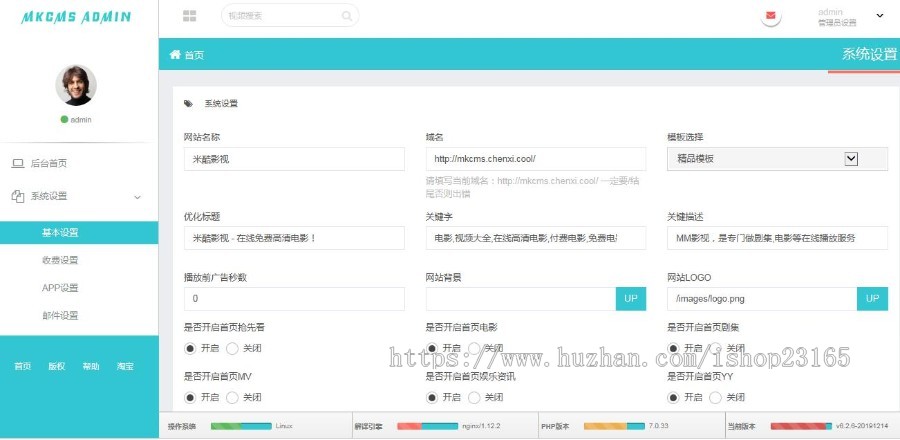Click the home icon in breadcrumb
Image resolution: width=900 pixels, height=440 pixels.
pyautogui.click(x=176, y=55)
